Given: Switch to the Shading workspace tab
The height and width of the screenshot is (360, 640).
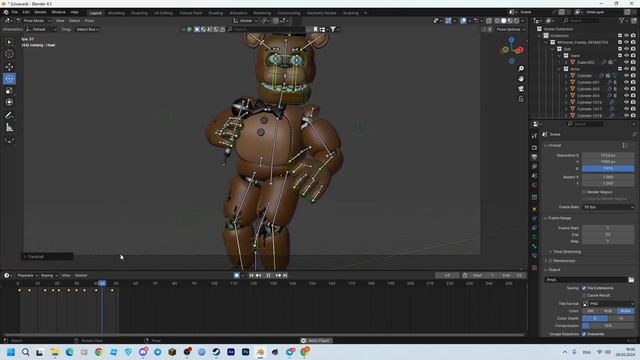Looking at the screenshot, I should pos(216,13).
